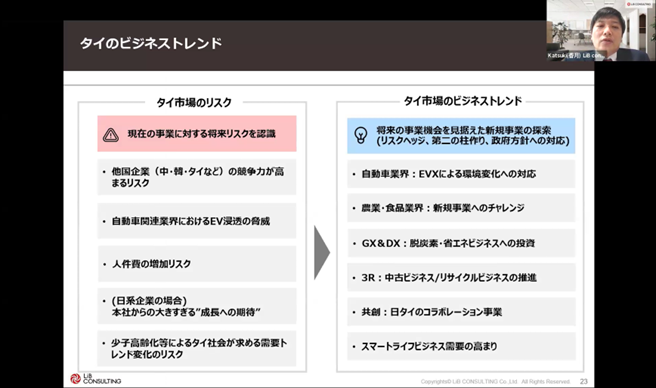This screenshot has width=656, height=388.
Task: Click the warning triangle icon
Action: 111,135
